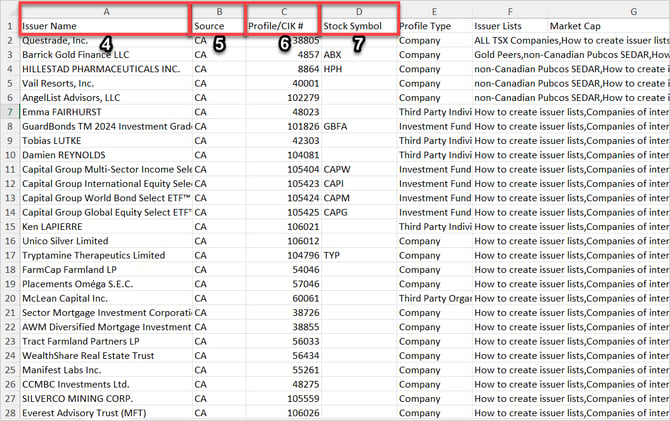Select the profile number 102279 cell
The image size is (670, 421).
[x=283, y=97]
